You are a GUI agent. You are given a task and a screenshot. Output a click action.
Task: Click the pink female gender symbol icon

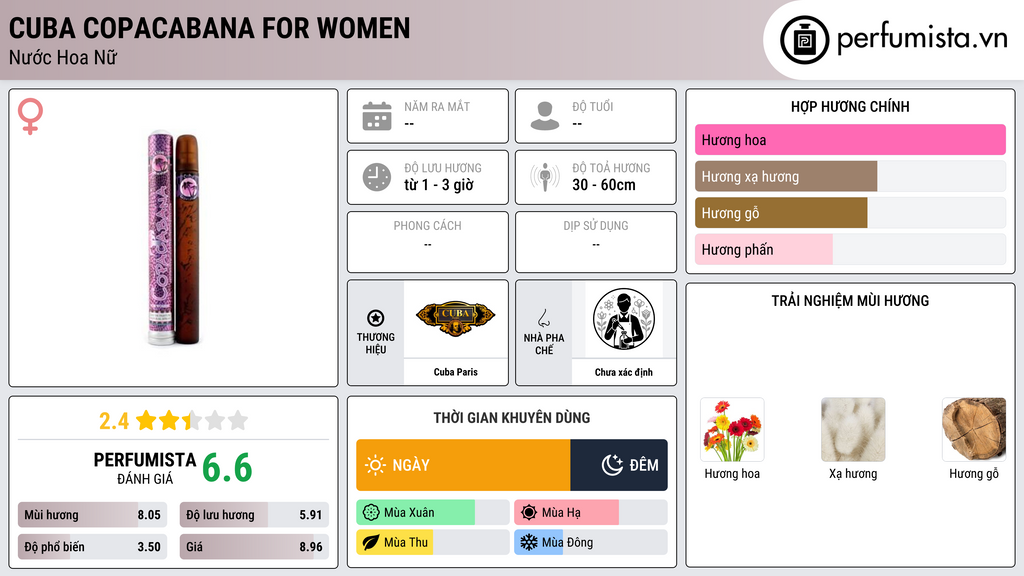30,116
